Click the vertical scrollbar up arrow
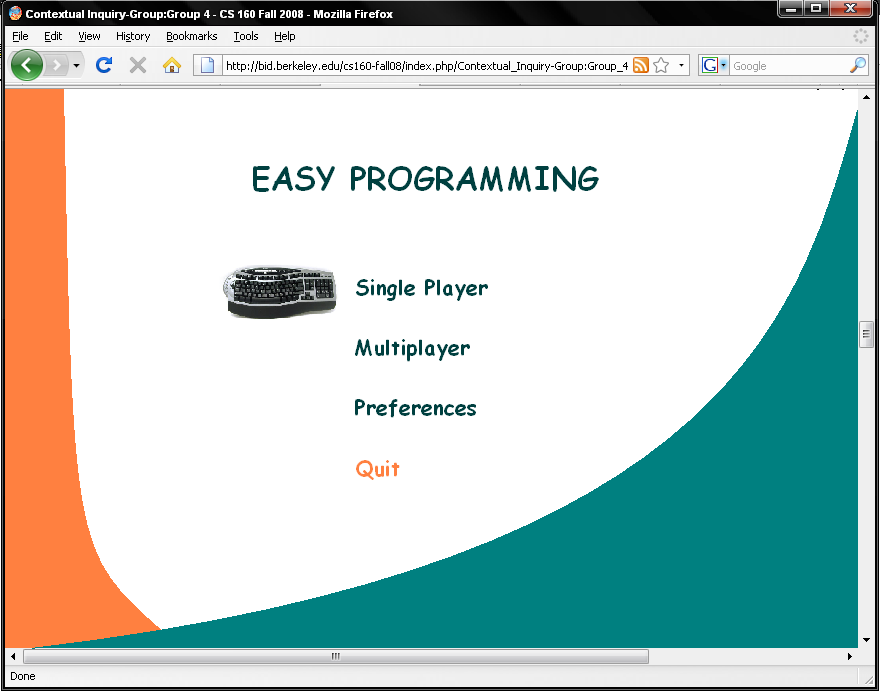Screen dimensions: 882x692 coord(866,97)
